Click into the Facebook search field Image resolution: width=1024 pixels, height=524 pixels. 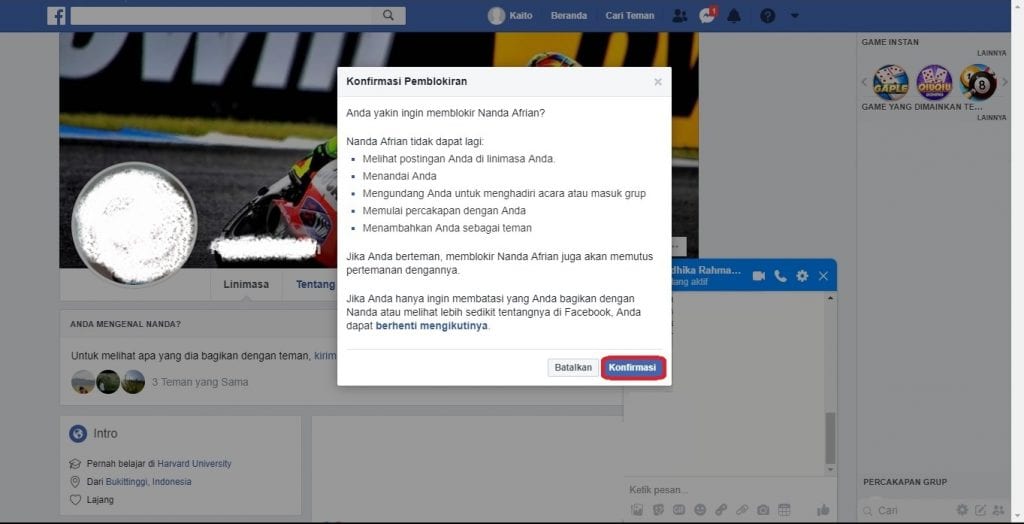click(221, 16)
